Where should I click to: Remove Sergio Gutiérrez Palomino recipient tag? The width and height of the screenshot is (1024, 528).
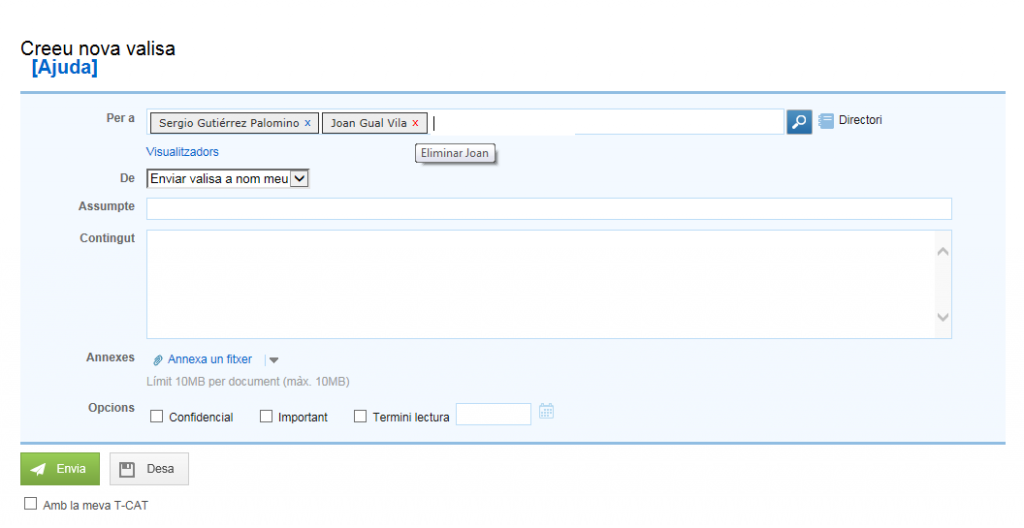[307, 123]
